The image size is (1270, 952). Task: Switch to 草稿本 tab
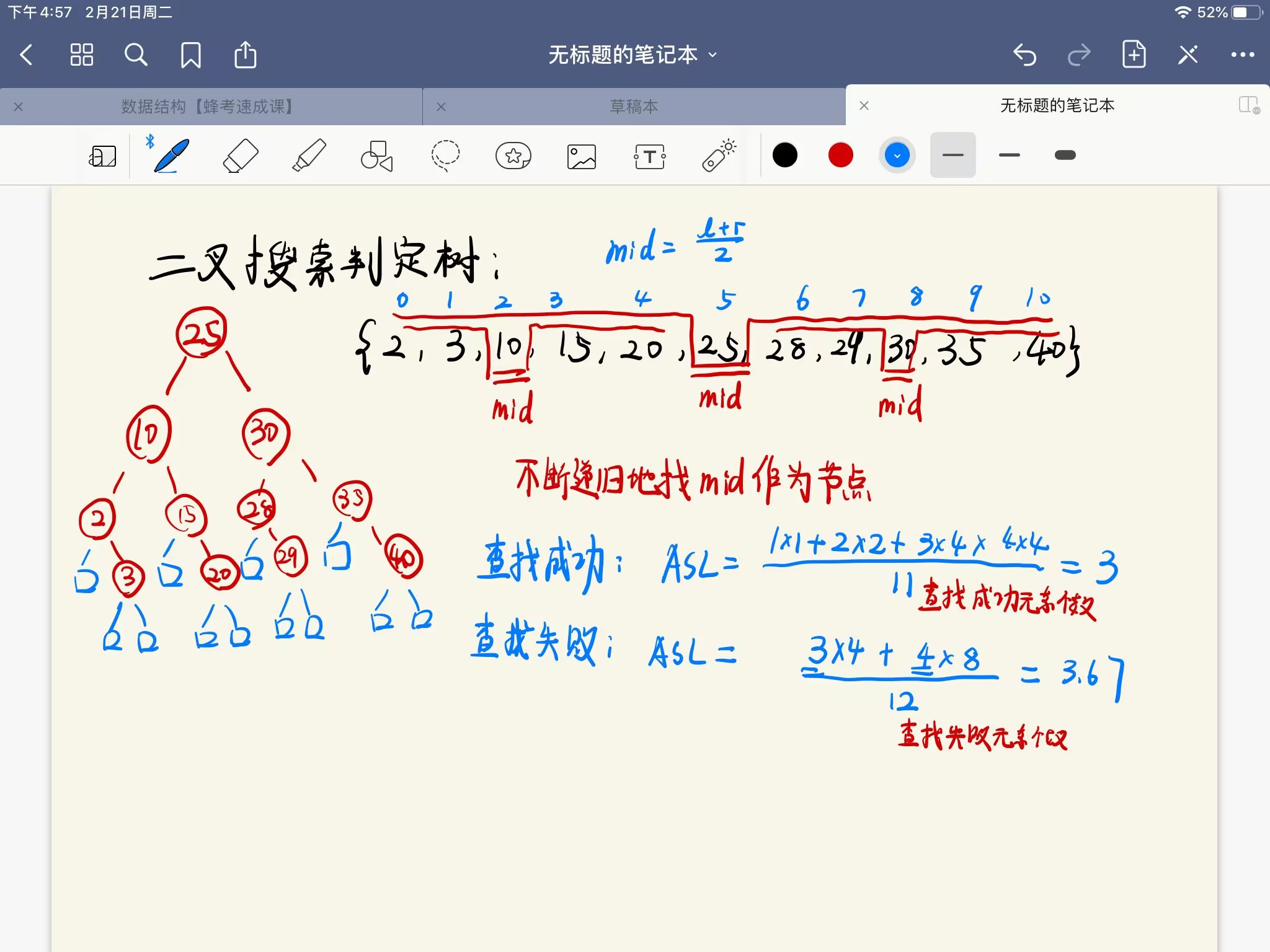634,107
